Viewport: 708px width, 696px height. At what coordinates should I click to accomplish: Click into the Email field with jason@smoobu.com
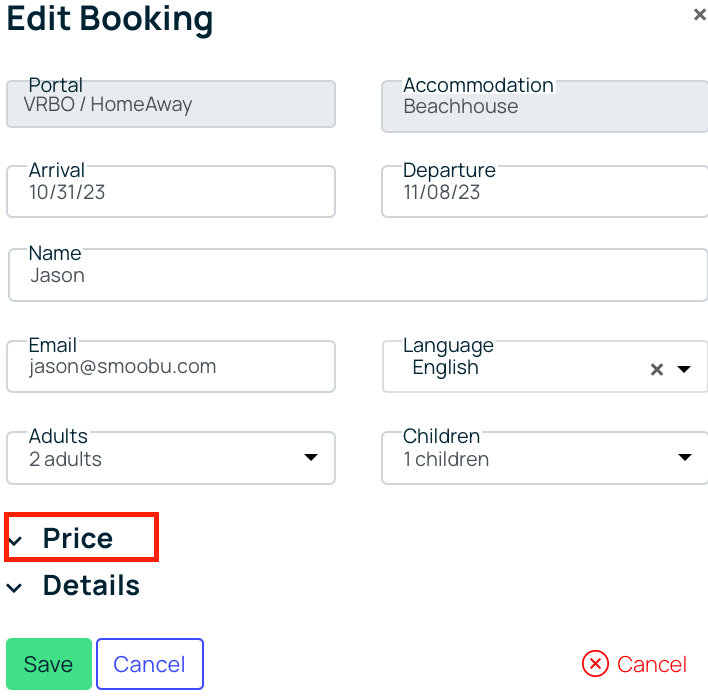pyautogui.click(x=171, y=366)
